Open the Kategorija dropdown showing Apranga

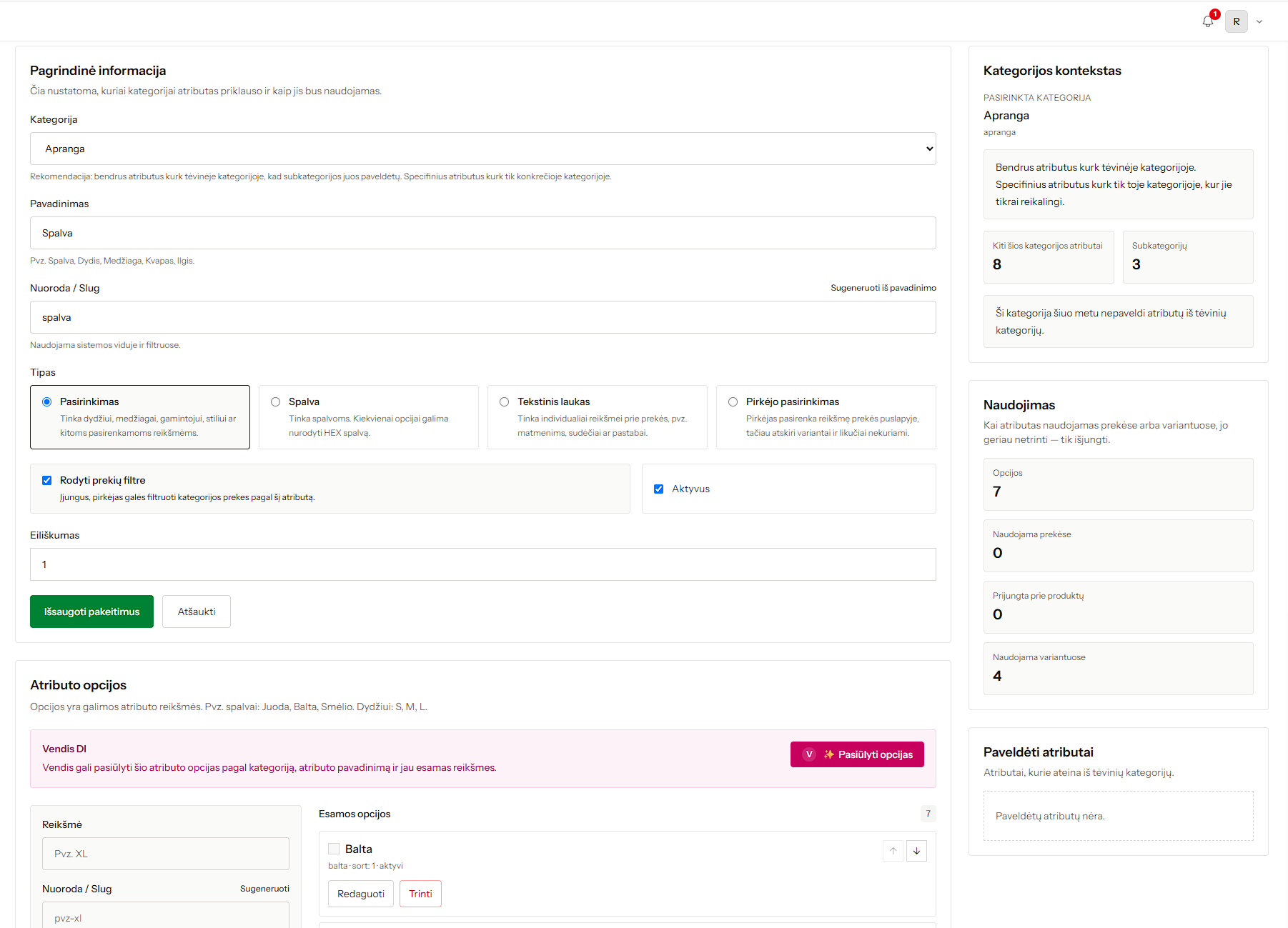coord(483,149)
